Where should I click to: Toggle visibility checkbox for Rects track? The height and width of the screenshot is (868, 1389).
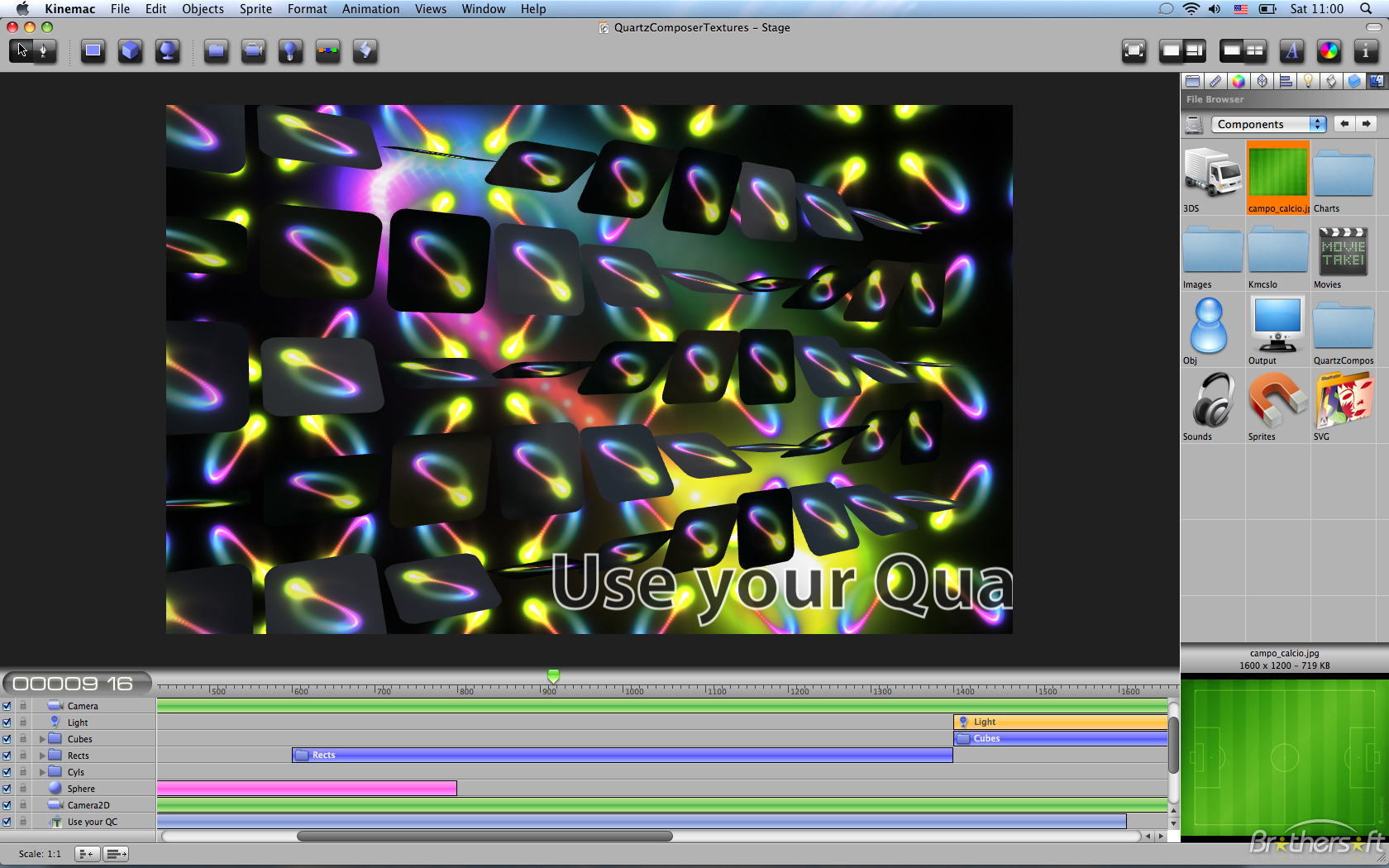coord(7,756)
